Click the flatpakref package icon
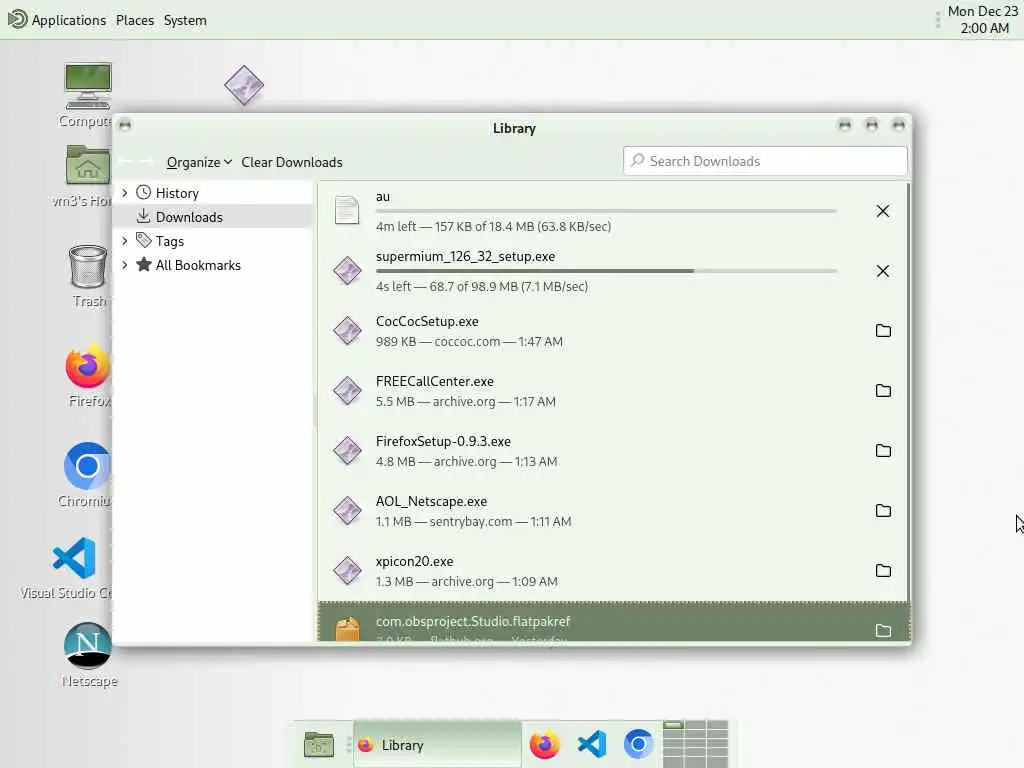The height and width of the screenshot is (768, 1024). [347, 628]
